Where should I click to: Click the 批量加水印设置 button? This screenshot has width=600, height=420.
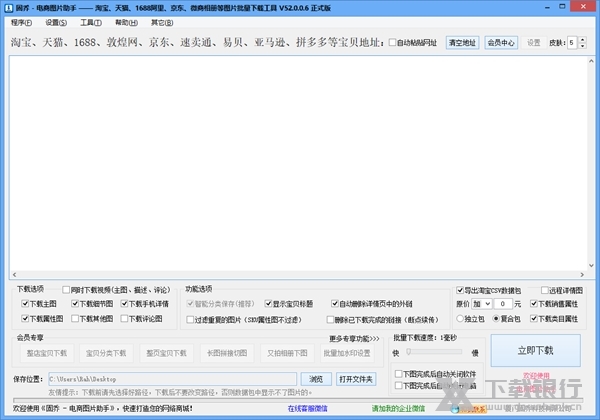(x=347, y=353)
